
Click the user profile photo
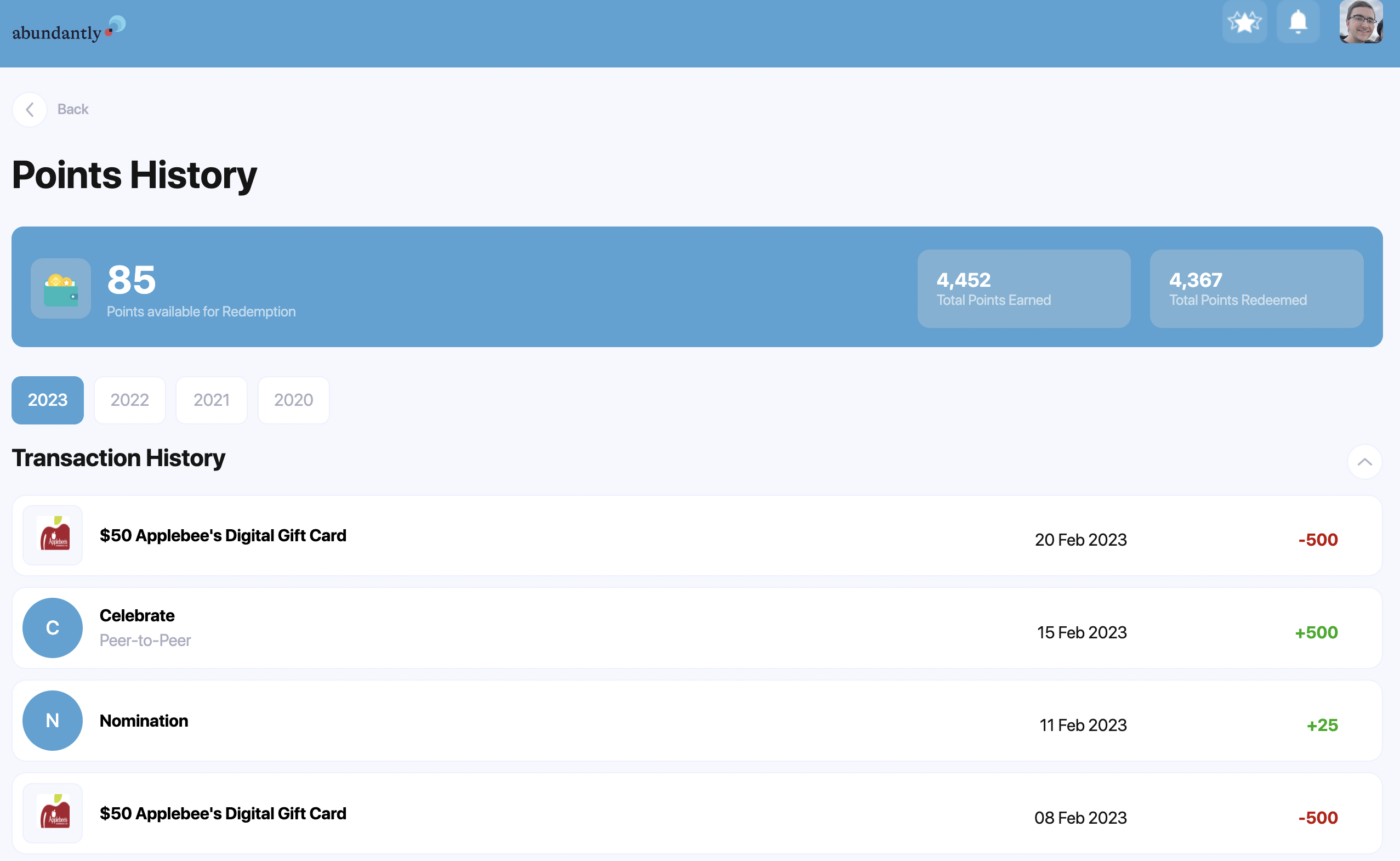(x=1361, y=22)
